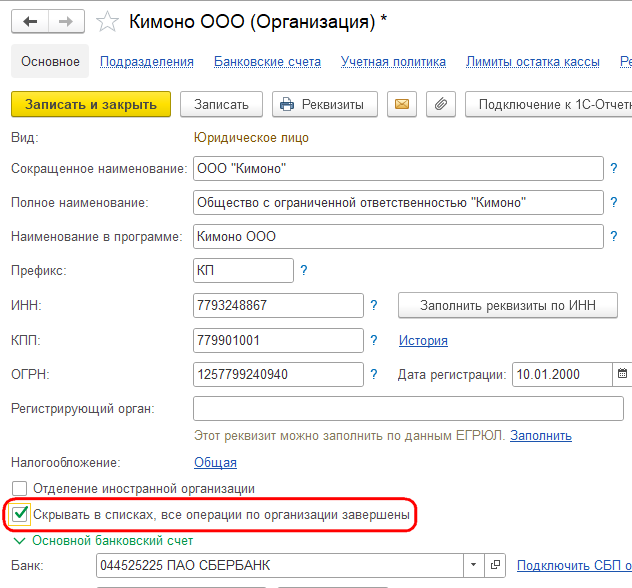Open the КПП История link
The height and width of the screenshot is (588, 632).
pyautogui.click(x=423, y=341)
